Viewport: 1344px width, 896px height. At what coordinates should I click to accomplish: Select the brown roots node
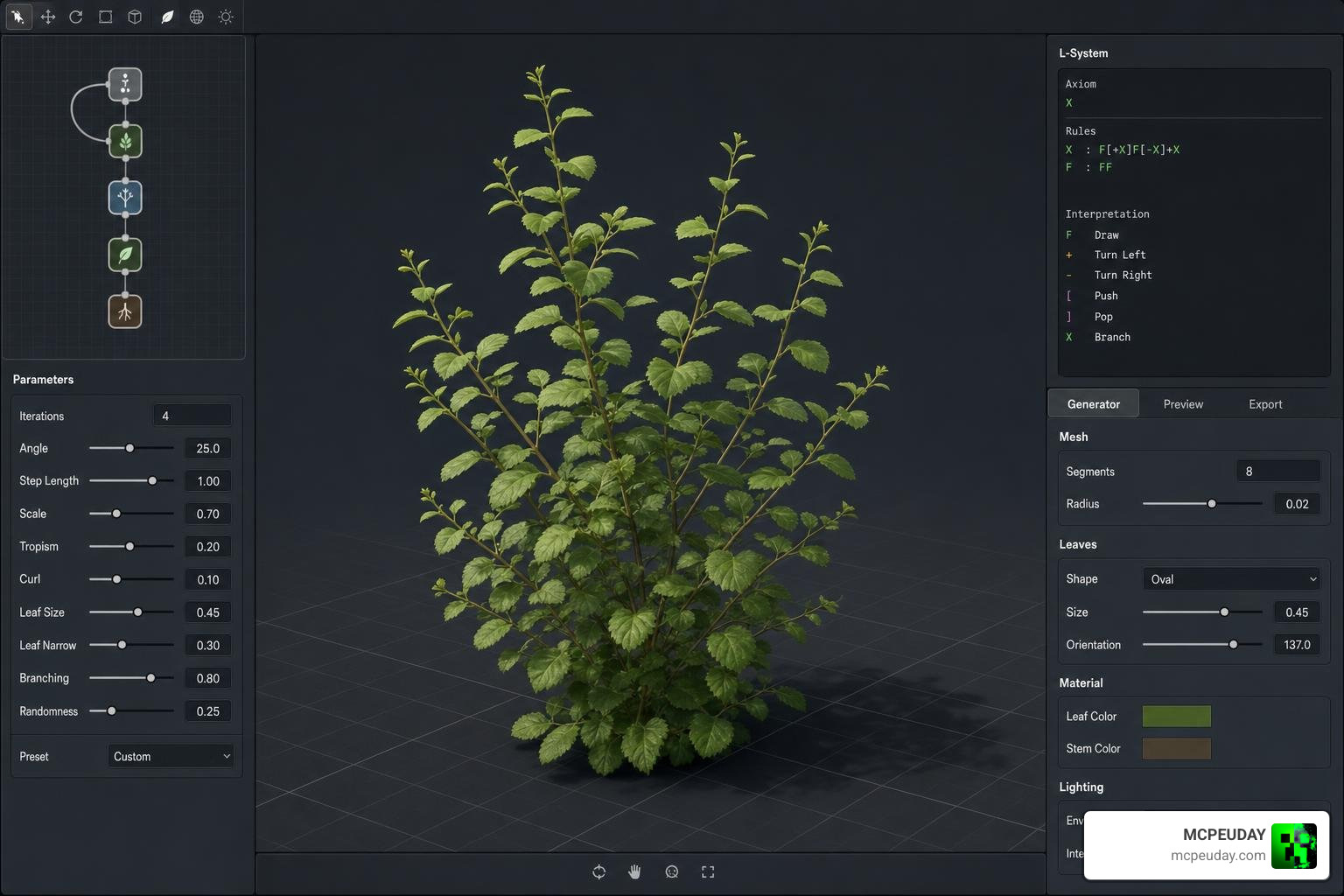coord(125,311)
